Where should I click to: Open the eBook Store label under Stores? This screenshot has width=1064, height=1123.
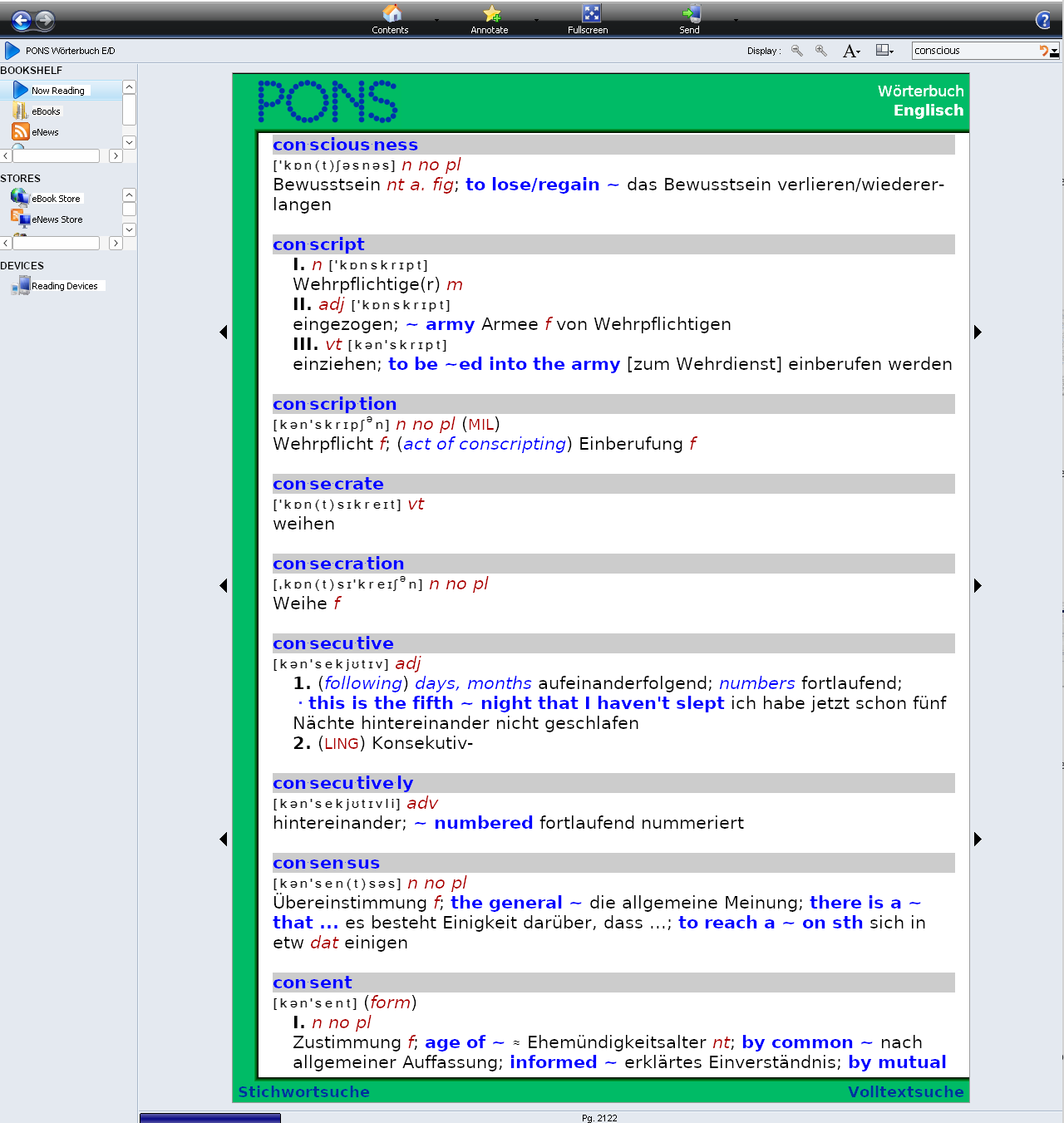pyautogui.click(x=57, y=199)
